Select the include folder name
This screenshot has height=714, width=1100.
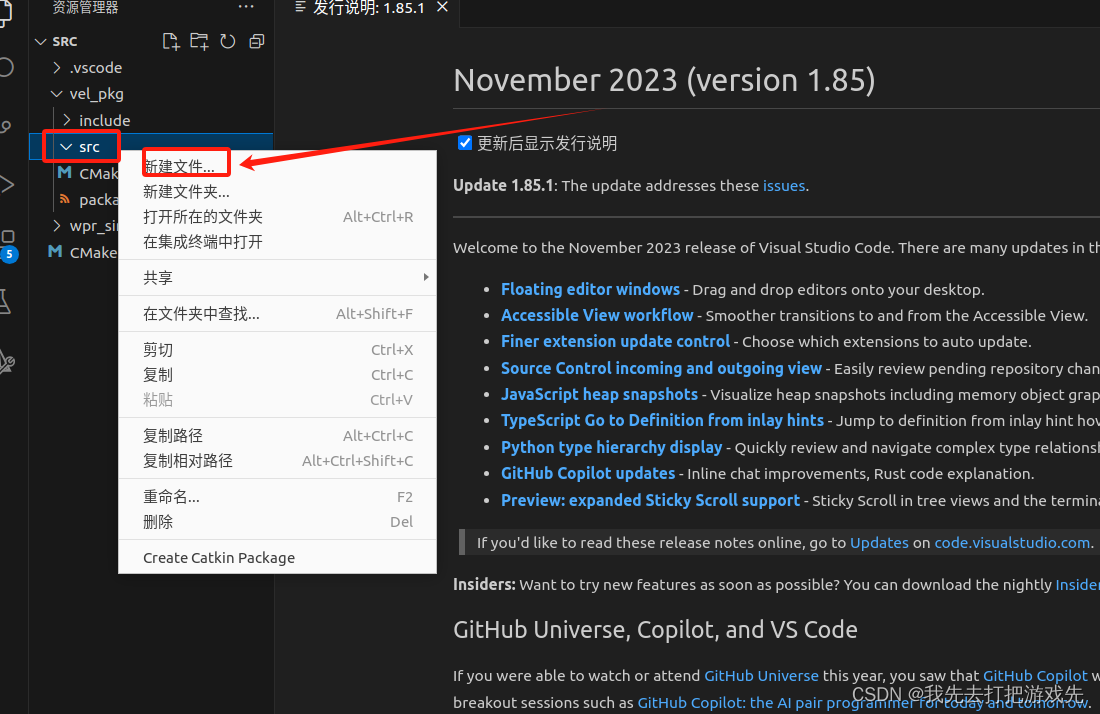coord(105,121)
